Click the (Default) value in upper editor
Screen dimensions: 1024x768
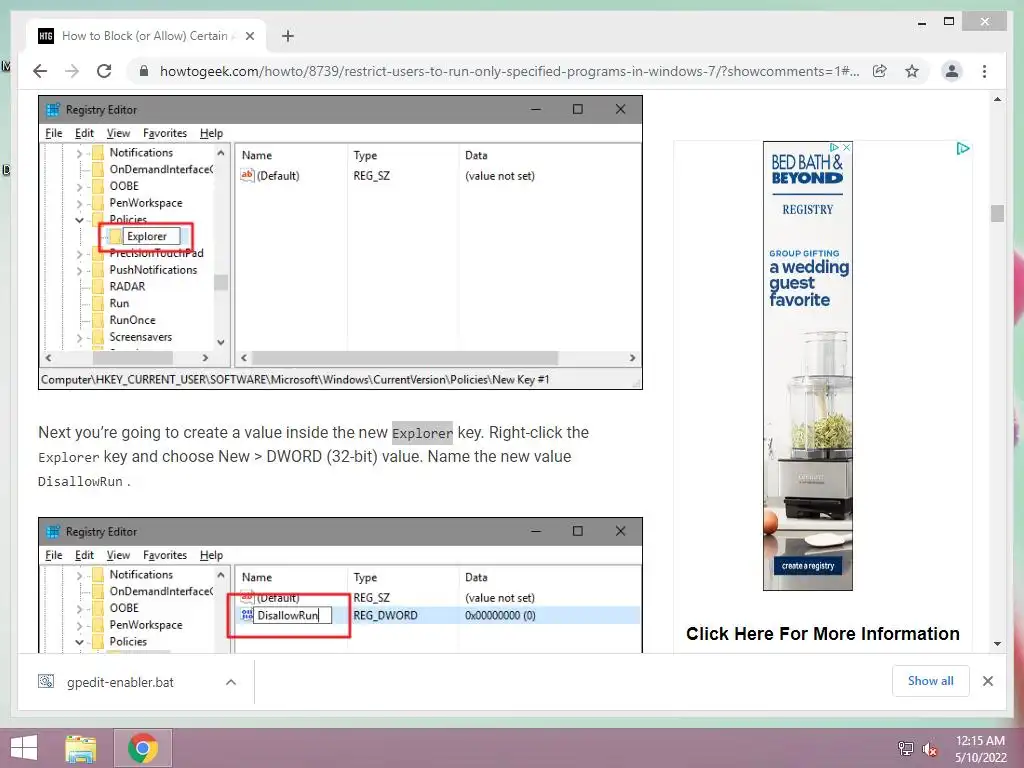pos(278,176)
